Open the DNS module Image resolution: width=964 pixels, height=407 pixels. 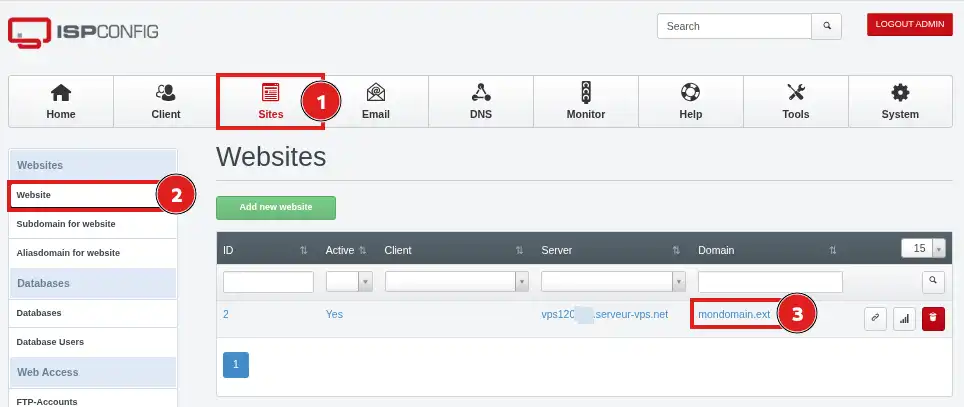tap(481, 101)
